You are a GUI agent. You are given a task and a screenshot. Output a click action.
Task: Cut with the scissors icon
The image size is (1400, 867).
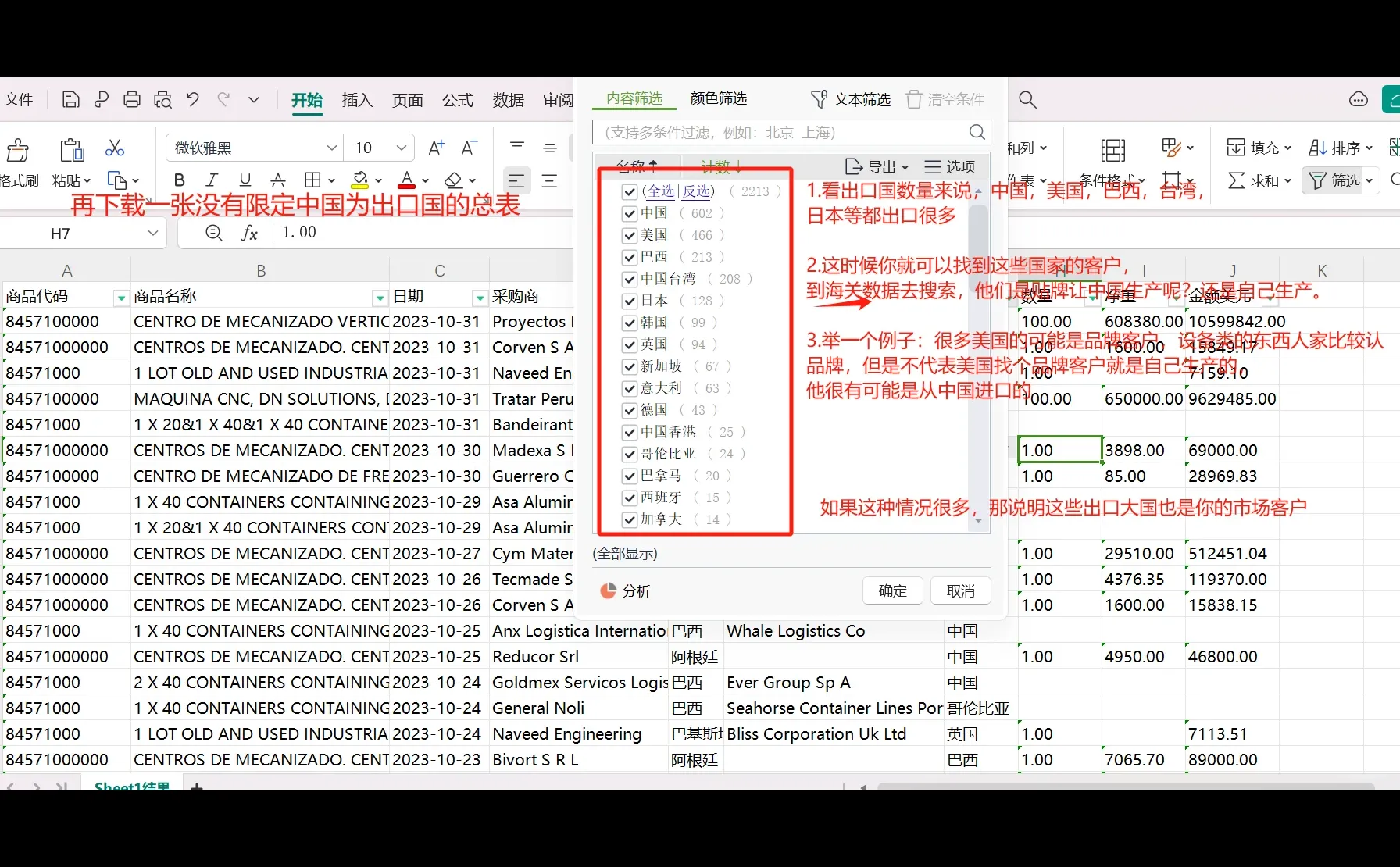pyautogui.click(x=114, y=147)
